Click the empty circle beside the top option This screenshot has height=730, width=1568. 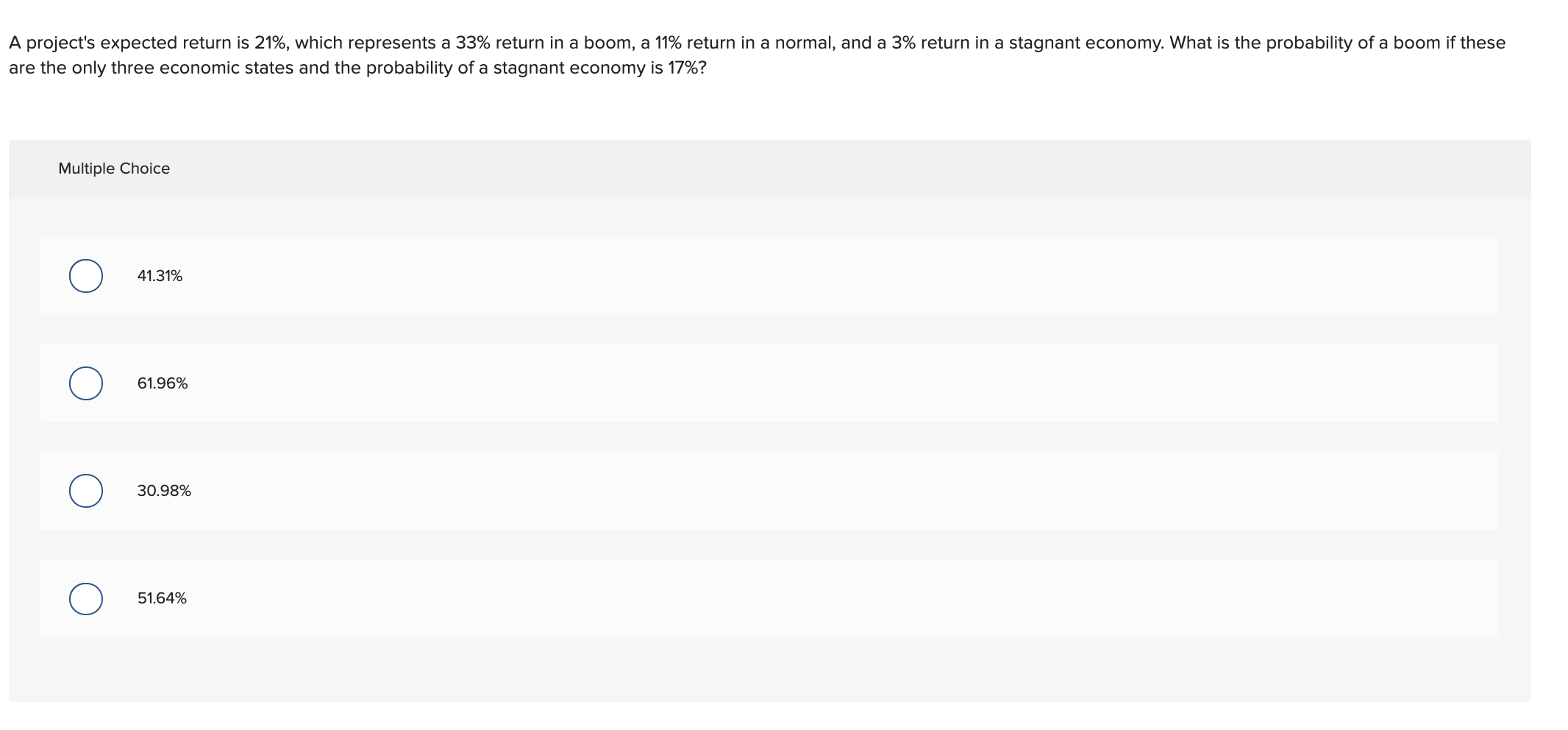[x=85, y=275]
